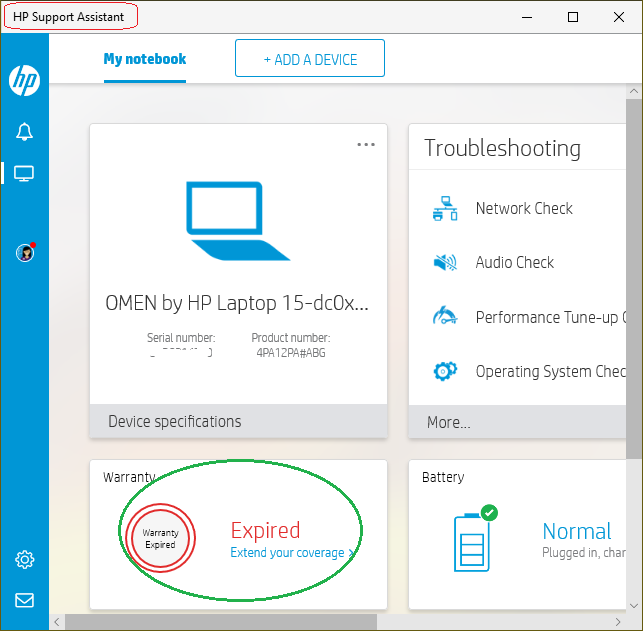Click the horizontal scrollbar right arrow
643x631 pixels.
(618, 622)
